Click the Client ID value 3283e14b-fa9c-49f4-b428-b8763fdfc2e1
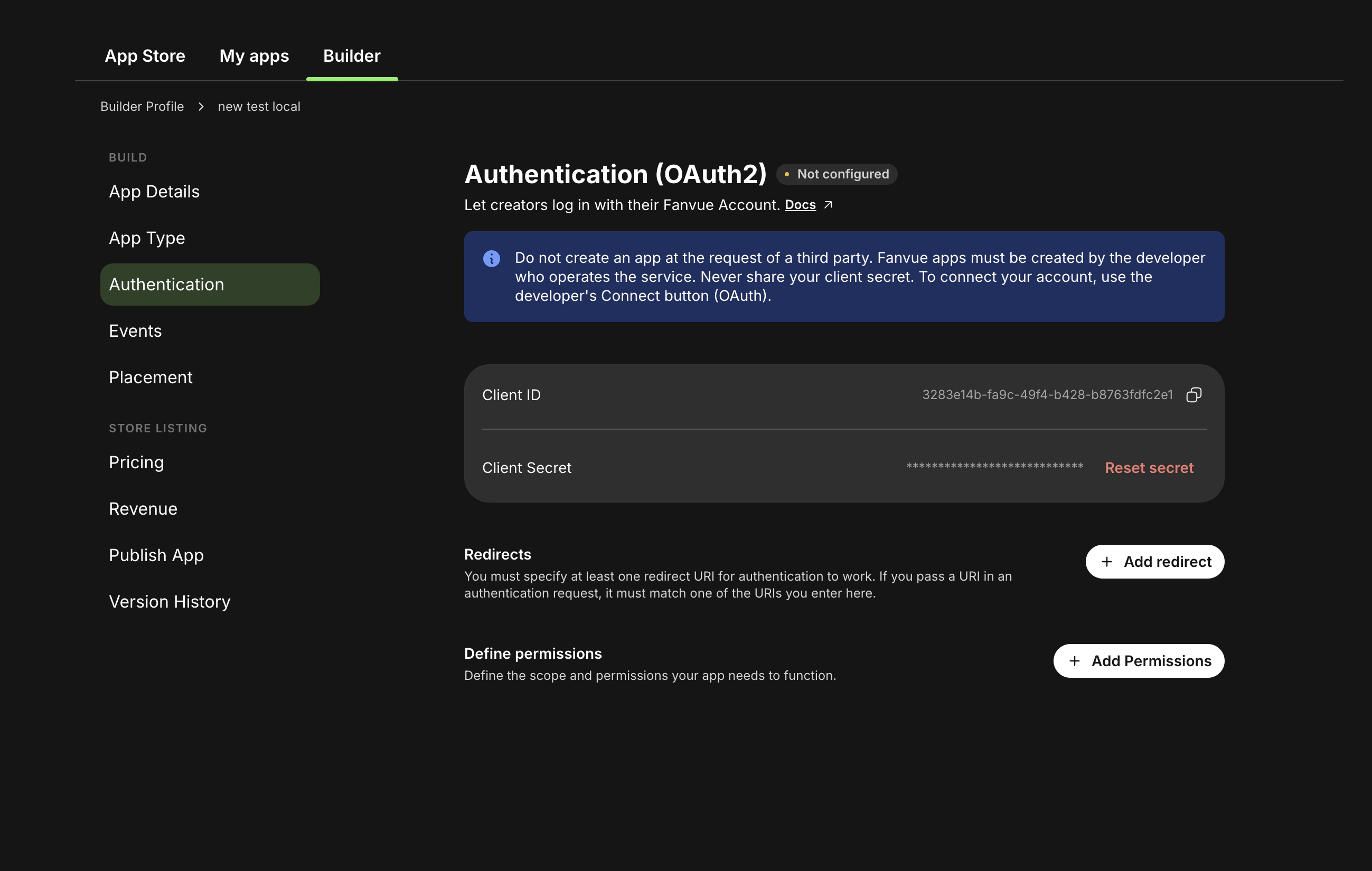 1047,395
